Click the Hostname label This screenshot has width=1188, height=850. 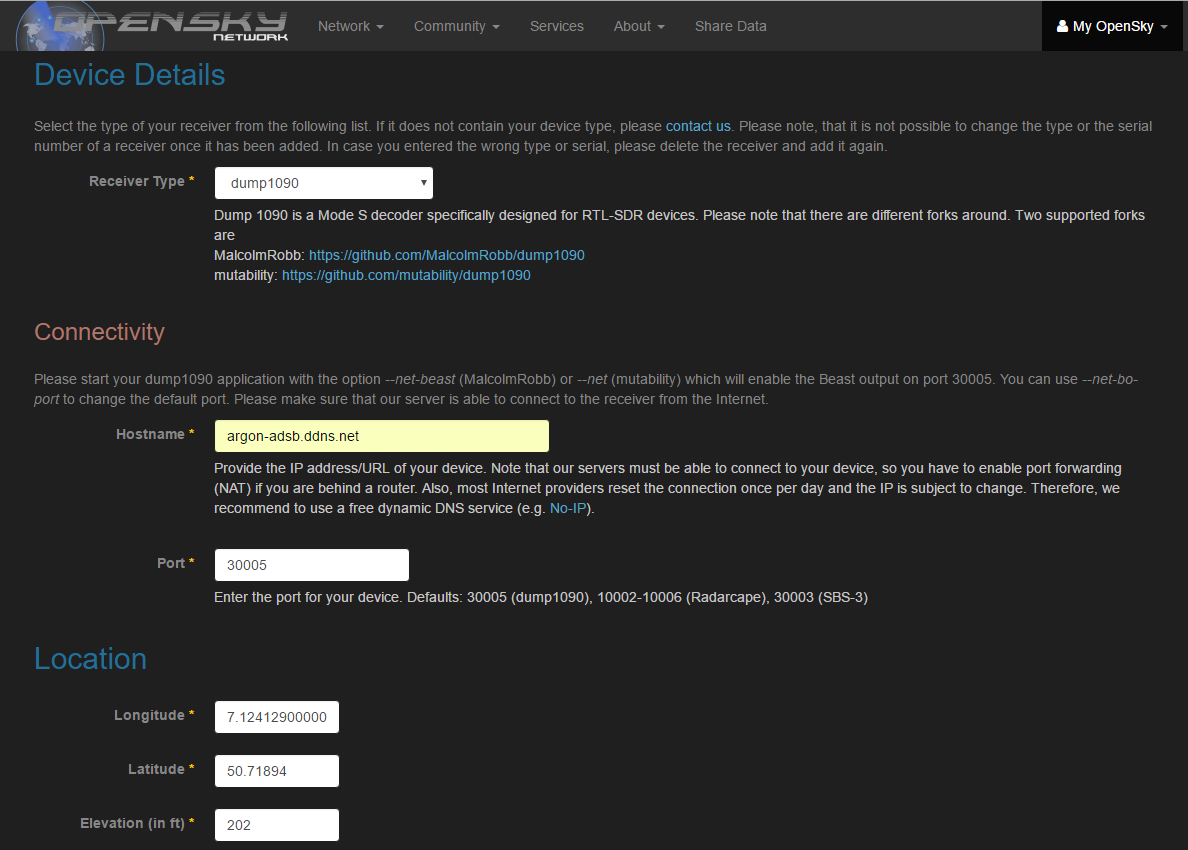[x=155, y=434]
